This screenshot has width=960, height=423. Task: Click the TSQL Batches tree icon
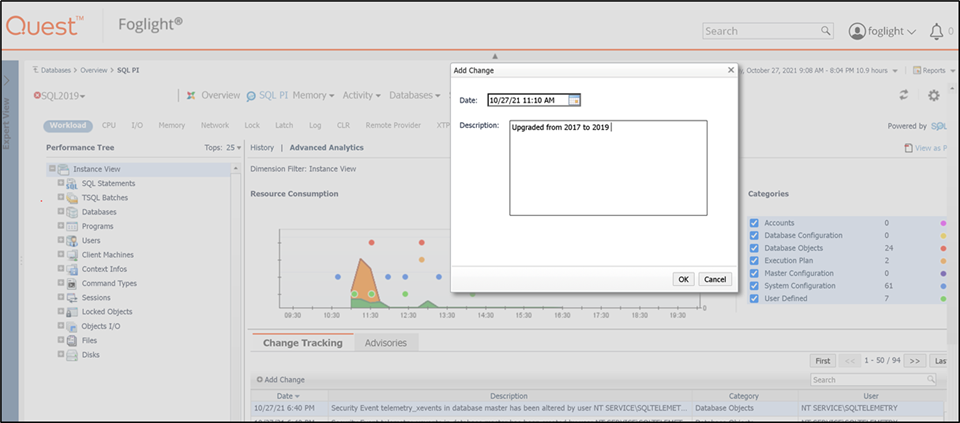coord(72,198)
